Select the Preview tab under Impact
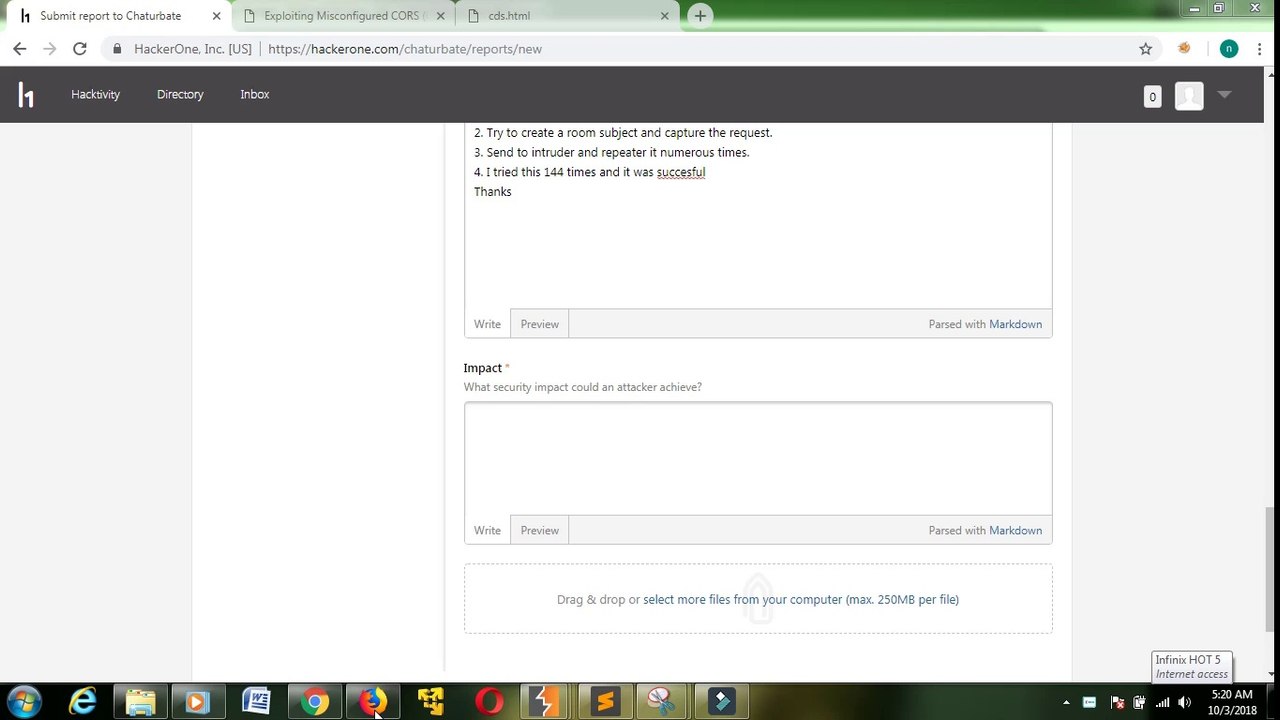The image size is (1280, 720). pyautogui.click(x=539, y=530)
